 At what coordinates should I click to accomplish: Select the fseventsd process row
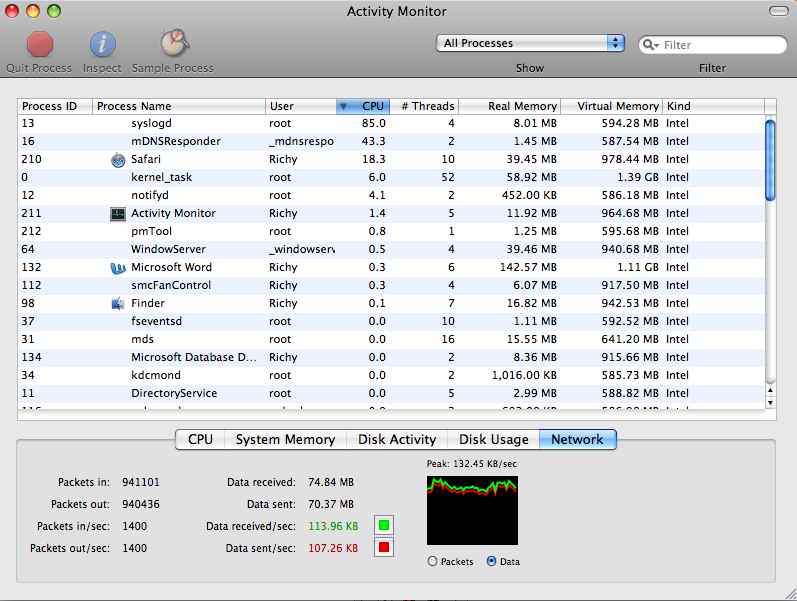point(391,321)
